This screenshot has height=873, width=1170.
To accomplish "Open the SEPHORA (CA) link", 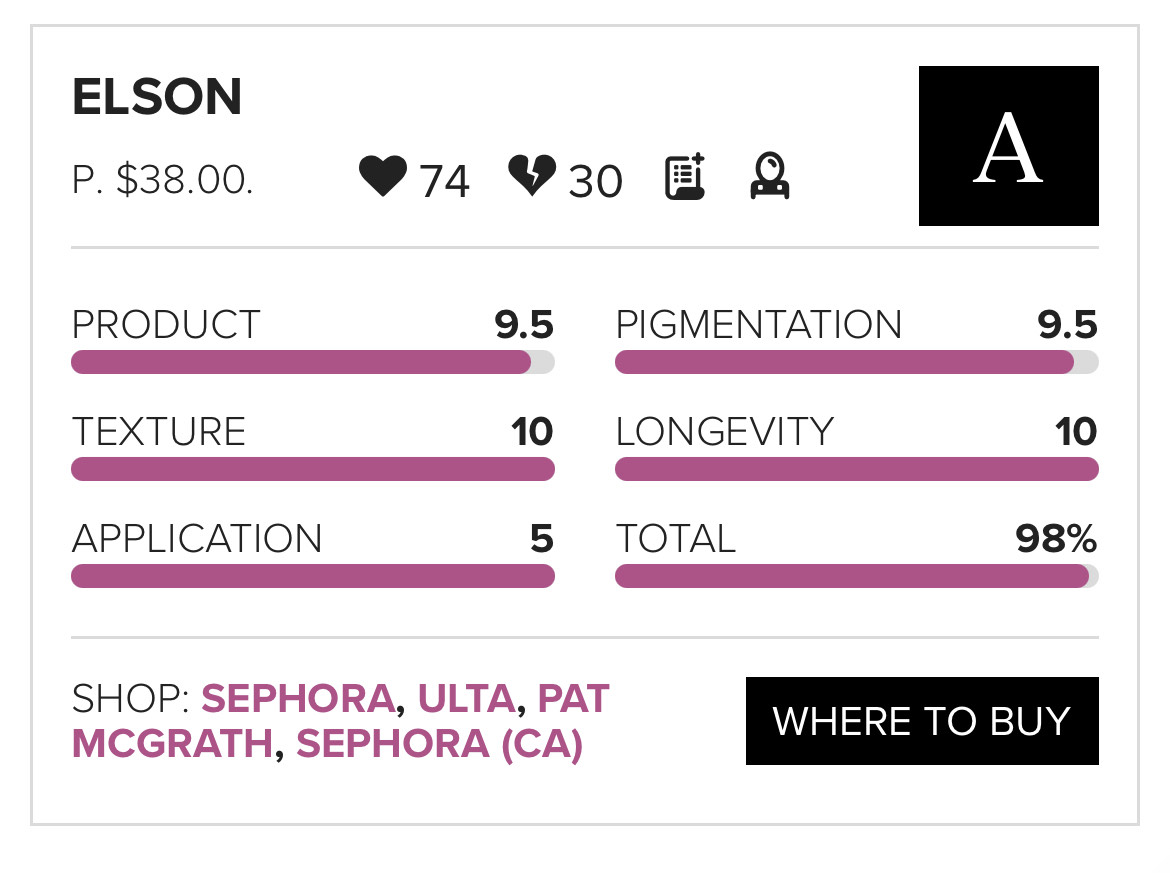I will click(x=439, y=745).
